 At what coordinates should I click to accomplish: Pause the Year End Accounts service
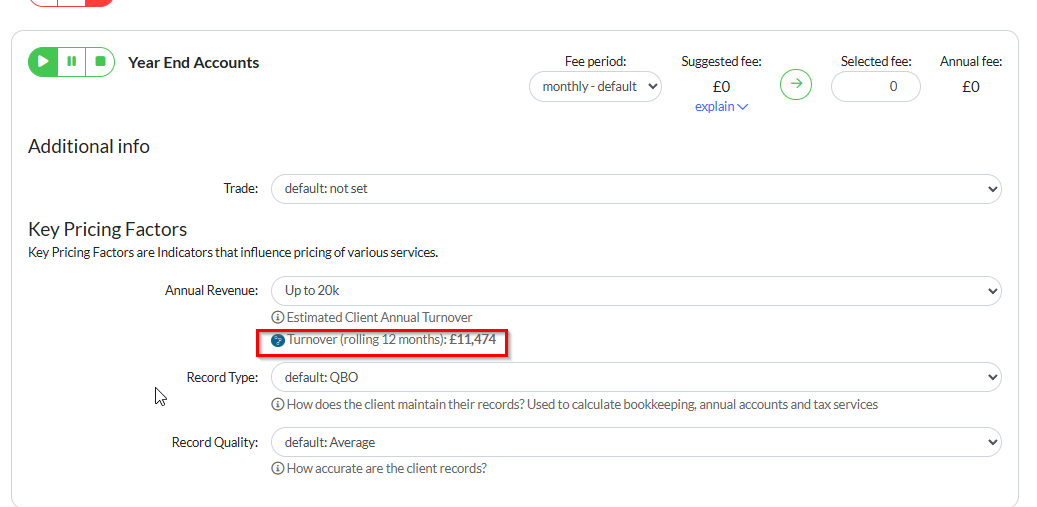point(72,62)
